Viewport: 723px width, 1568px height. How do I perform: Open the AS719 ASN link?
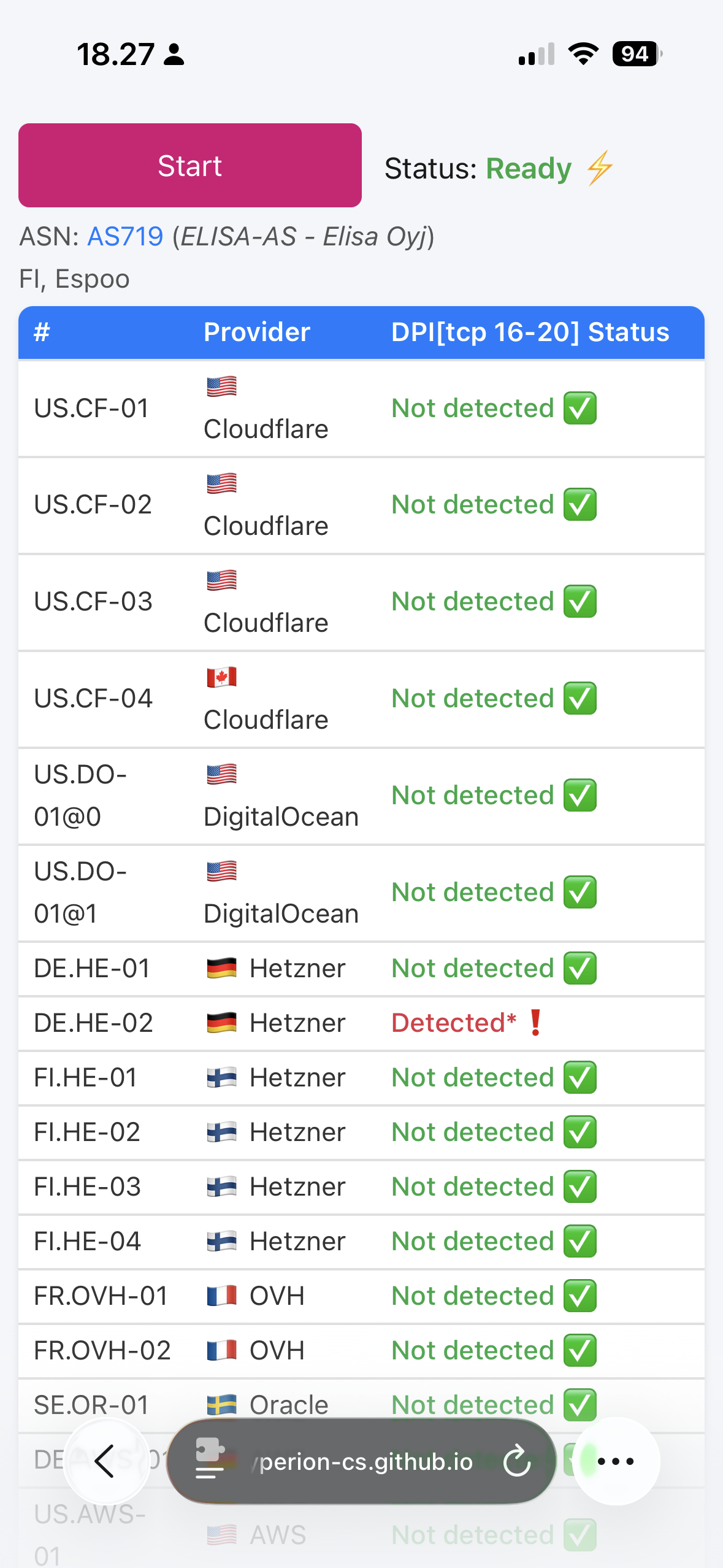125,237
